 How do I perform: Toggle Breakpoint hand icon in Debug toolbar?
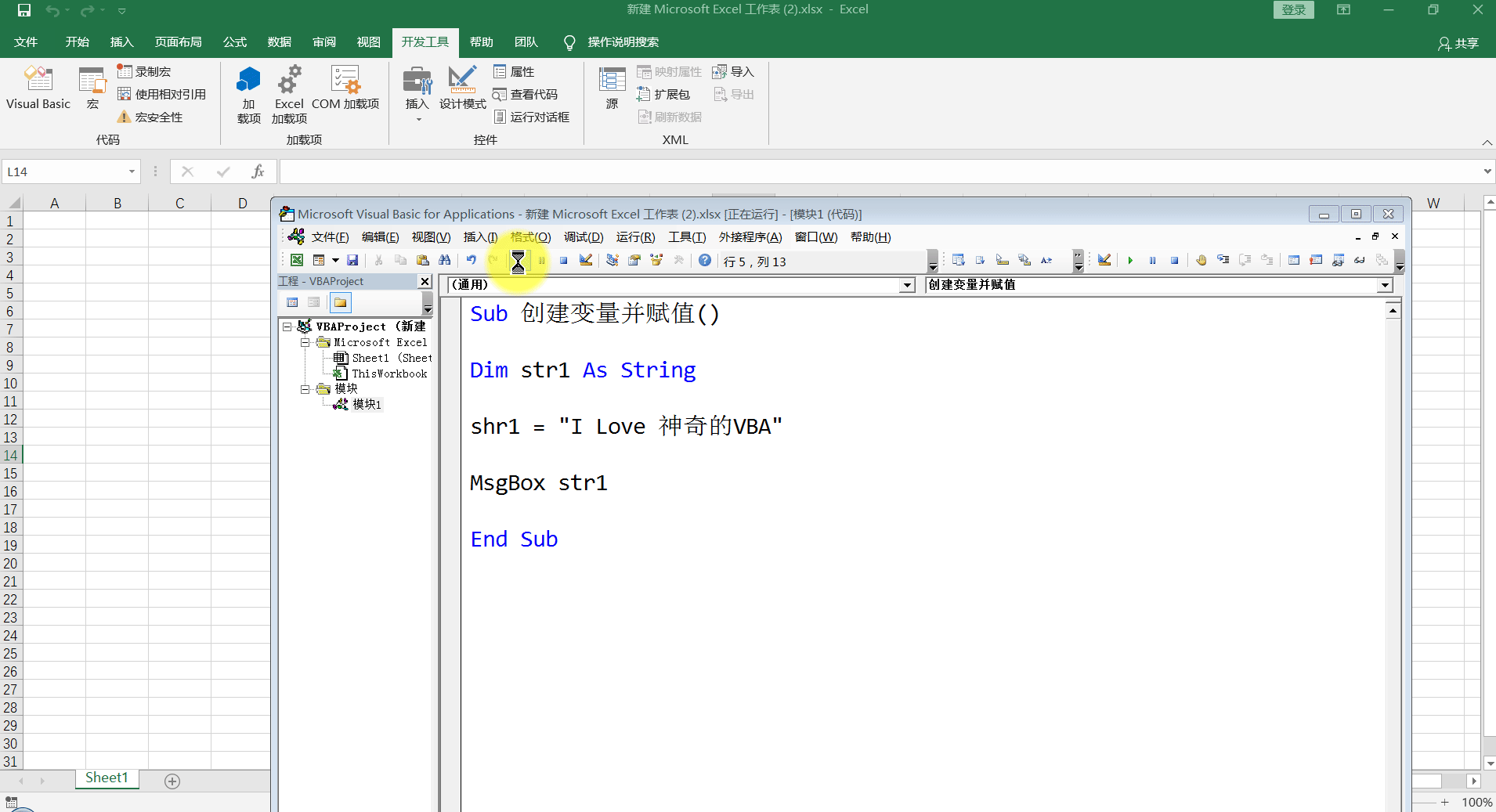click(x=1201, y=260)
